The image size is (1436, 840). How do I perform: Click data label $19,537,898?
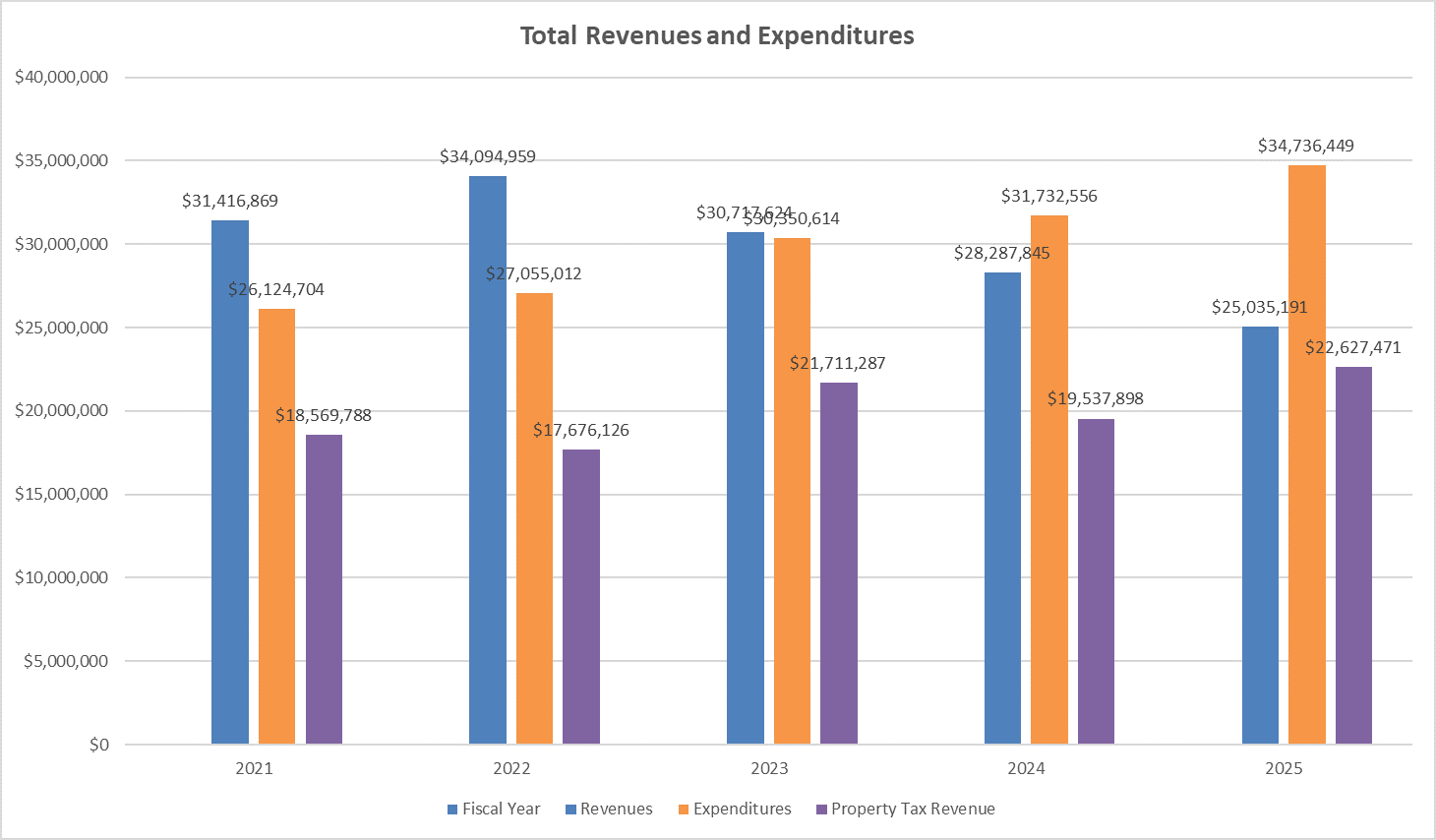pyautogui.click(x=1096, y=398)
